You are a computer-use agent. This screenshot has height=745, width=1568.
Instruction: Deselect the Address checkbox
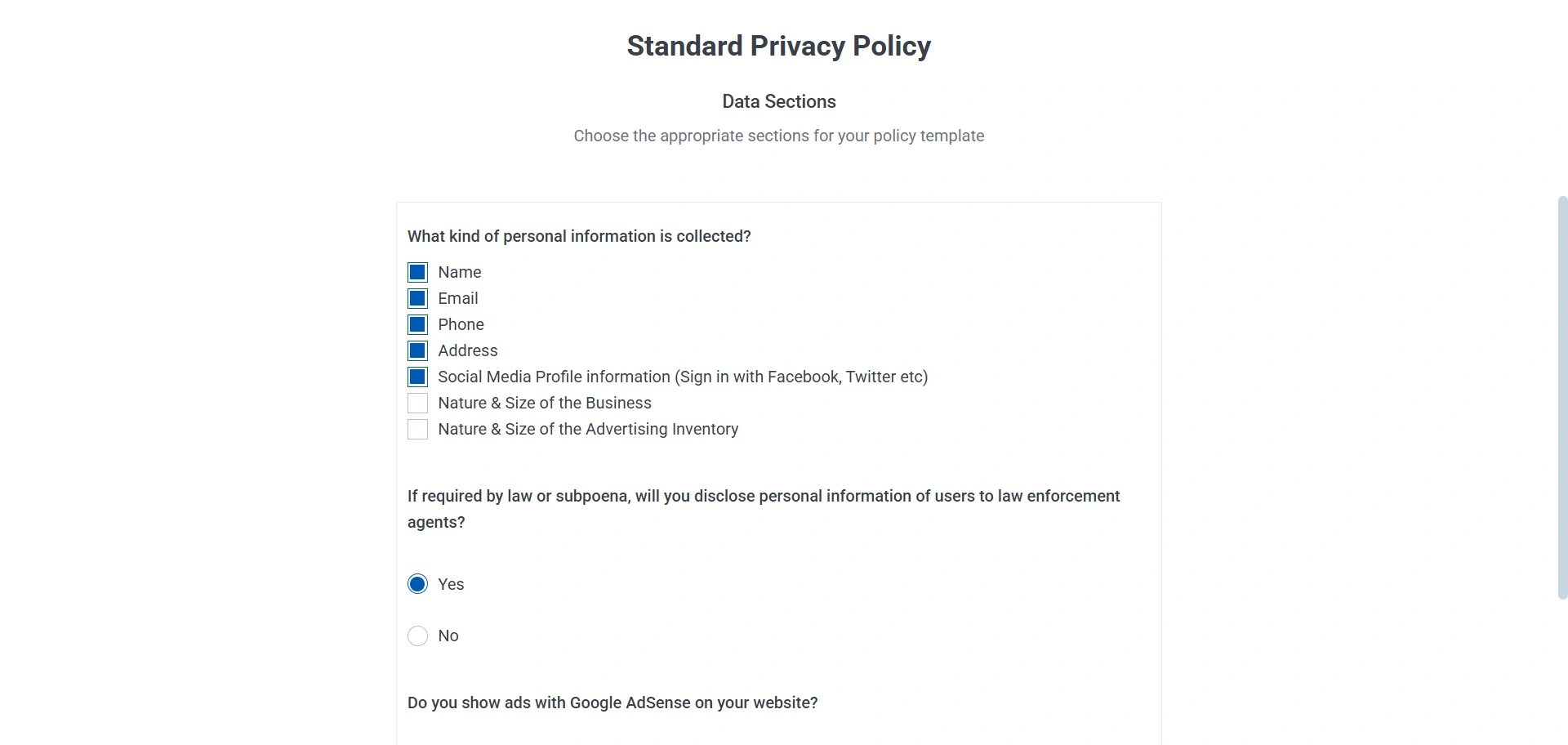[x=417, y=350]
